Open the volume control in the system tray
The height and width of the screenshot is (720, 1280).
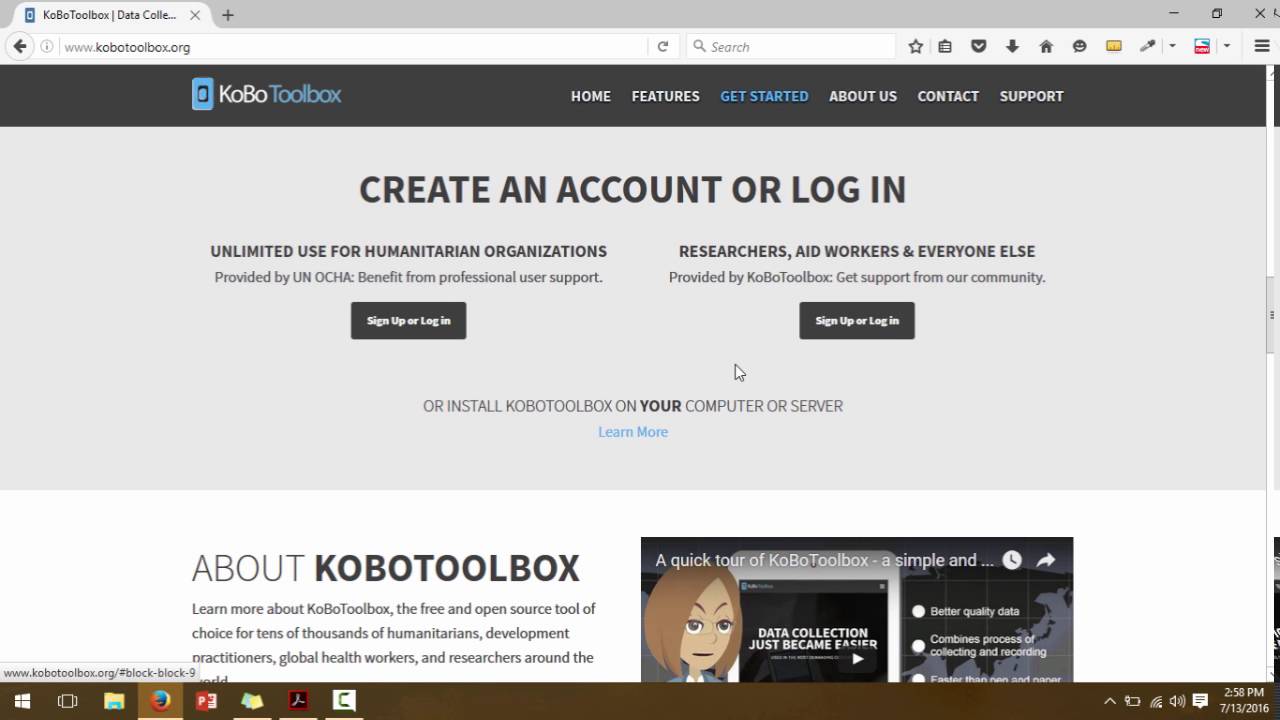(x=1178, y=701)
